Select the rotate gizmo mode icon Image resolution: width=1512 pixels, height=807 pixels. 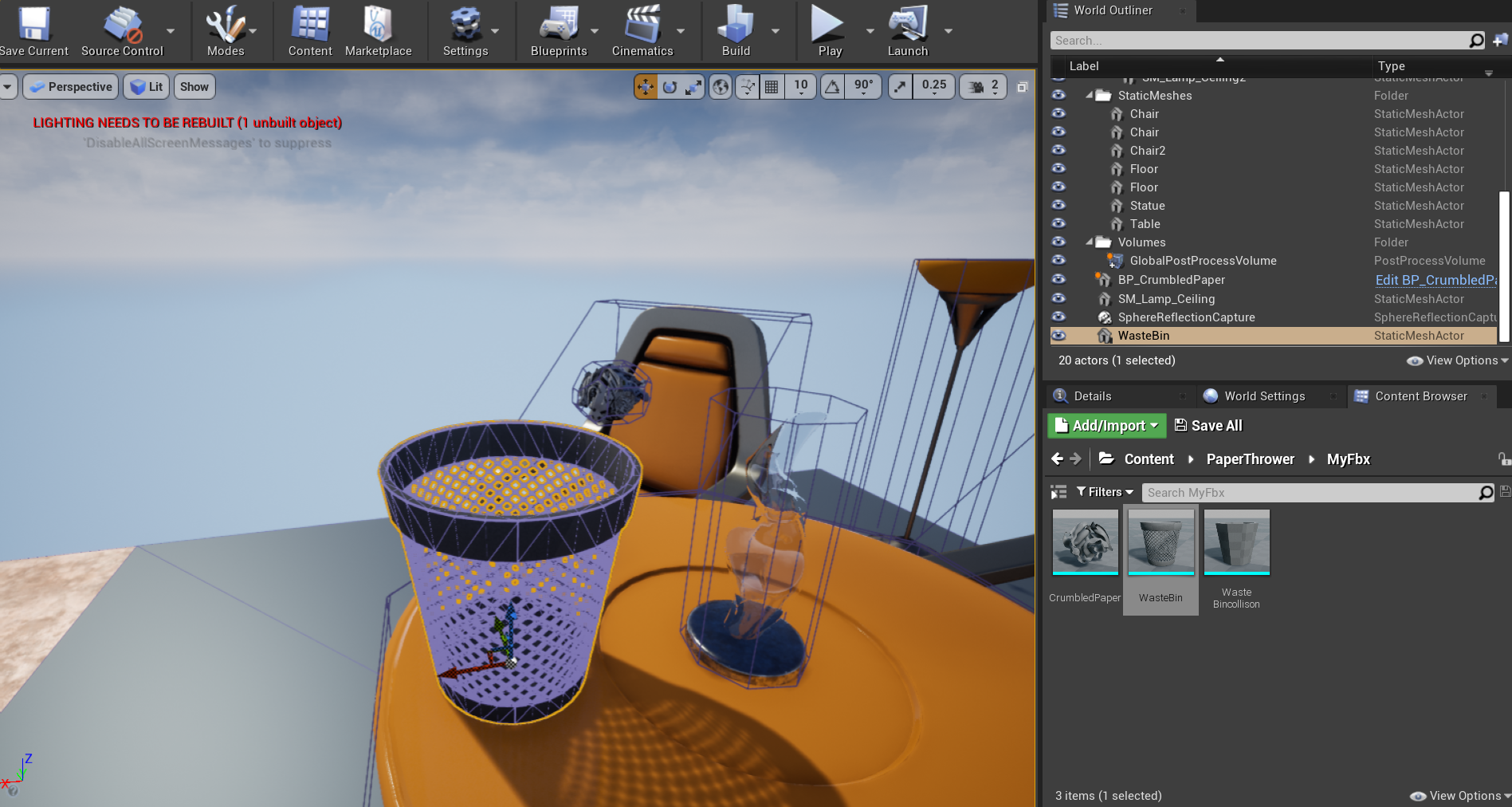click(x=670, y=87)
